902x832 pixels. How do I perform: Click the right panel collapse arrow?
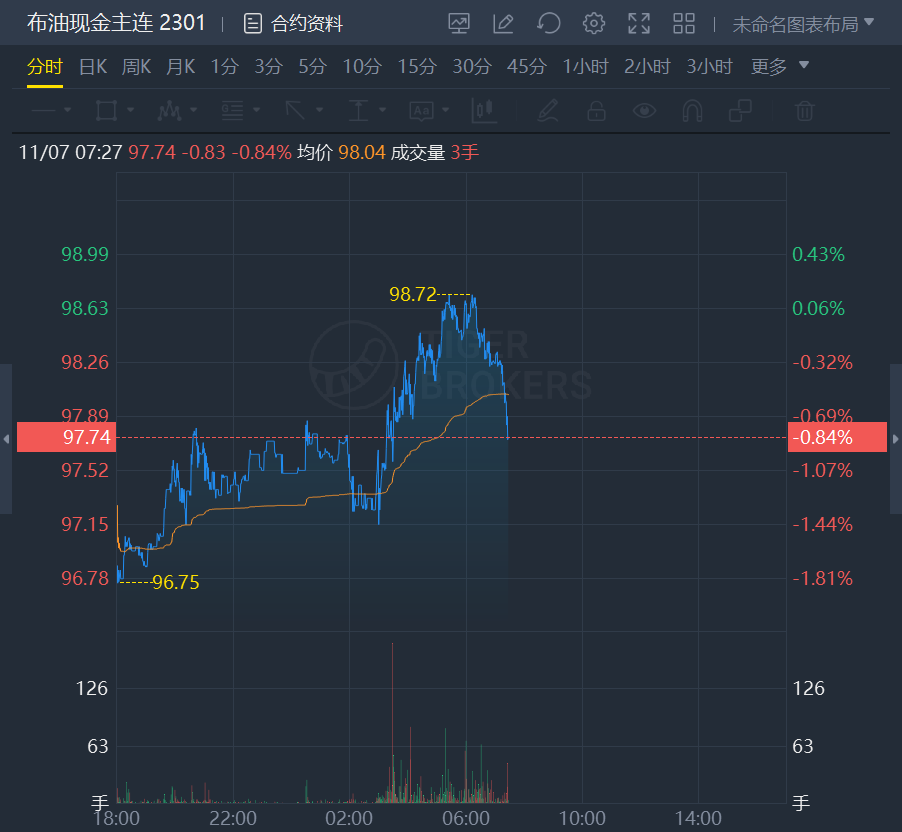click(x=896, y=438)
